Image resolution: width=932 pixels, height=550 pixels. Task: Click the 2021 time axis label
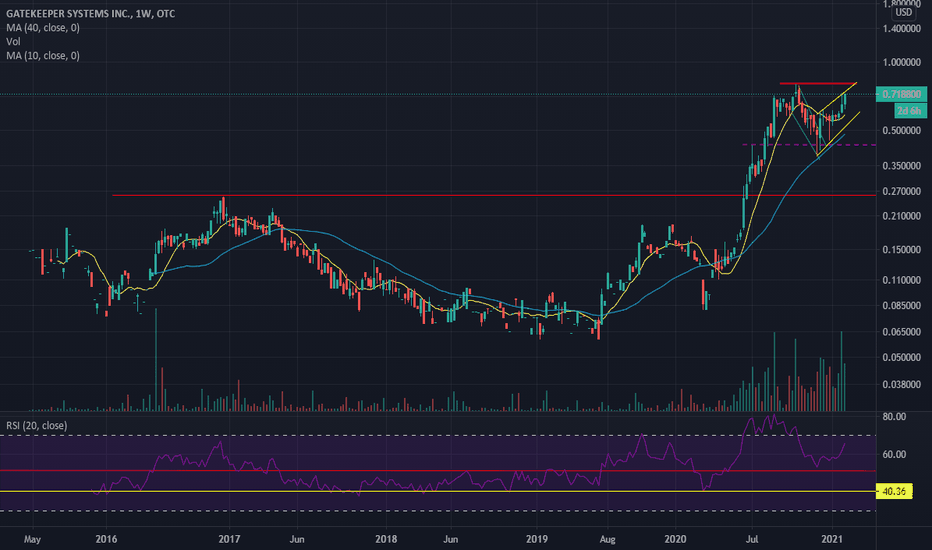[x=832, y=539]
